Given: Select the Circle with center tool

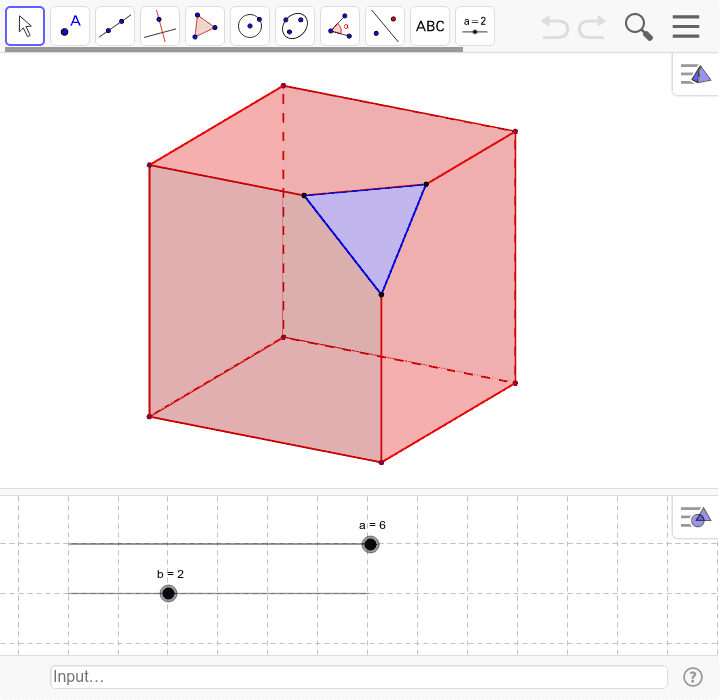Looking at the screenshot, I should click(x=250, y=26).
